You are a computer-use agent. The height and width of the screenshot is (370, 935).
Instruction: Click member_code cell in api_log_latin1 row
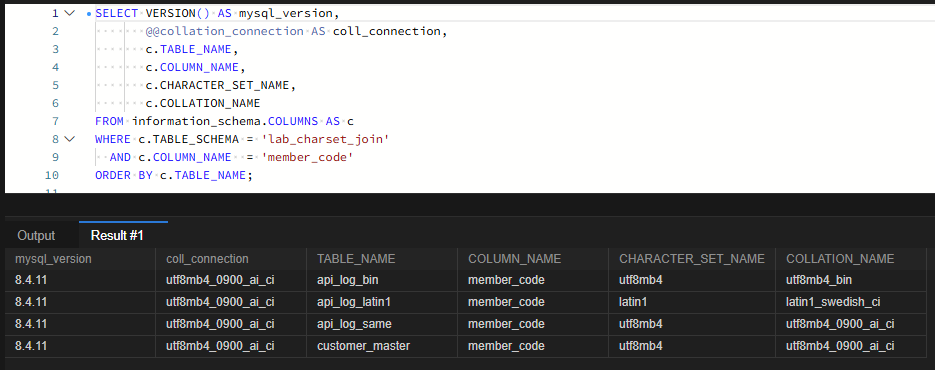pyautogui.click(x=533, y=302)
